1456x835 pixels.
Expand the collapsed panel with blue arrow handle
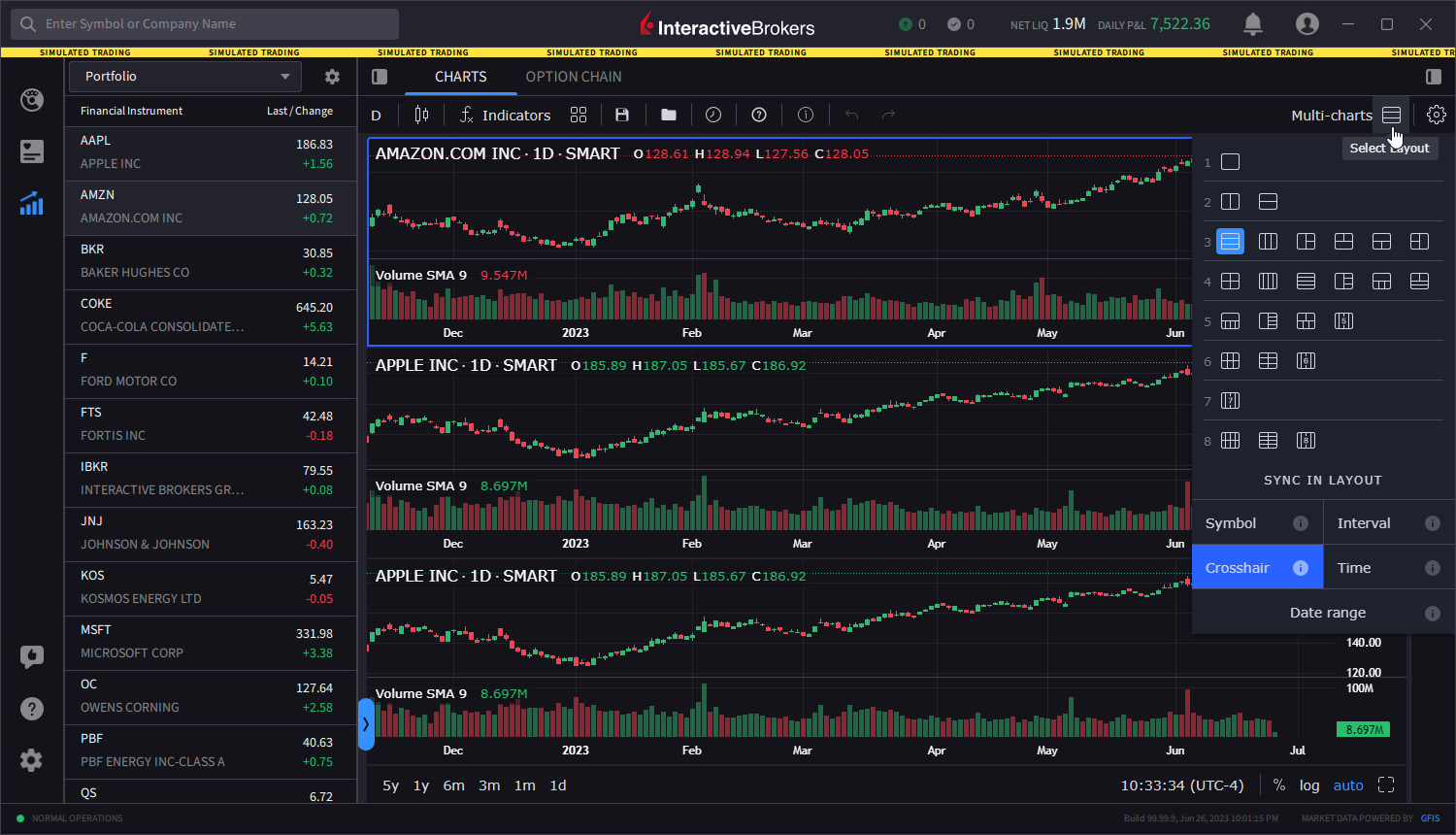[x=366, y=724]
